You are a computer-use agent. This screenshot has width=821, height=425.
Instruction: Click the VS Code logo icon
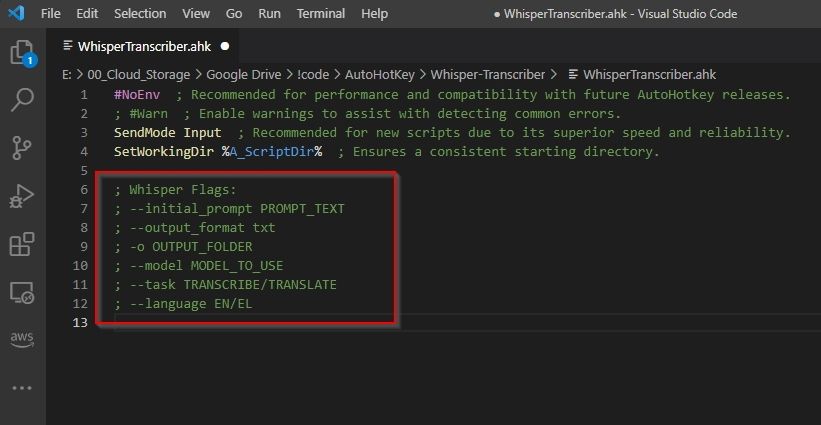(16, 13)
